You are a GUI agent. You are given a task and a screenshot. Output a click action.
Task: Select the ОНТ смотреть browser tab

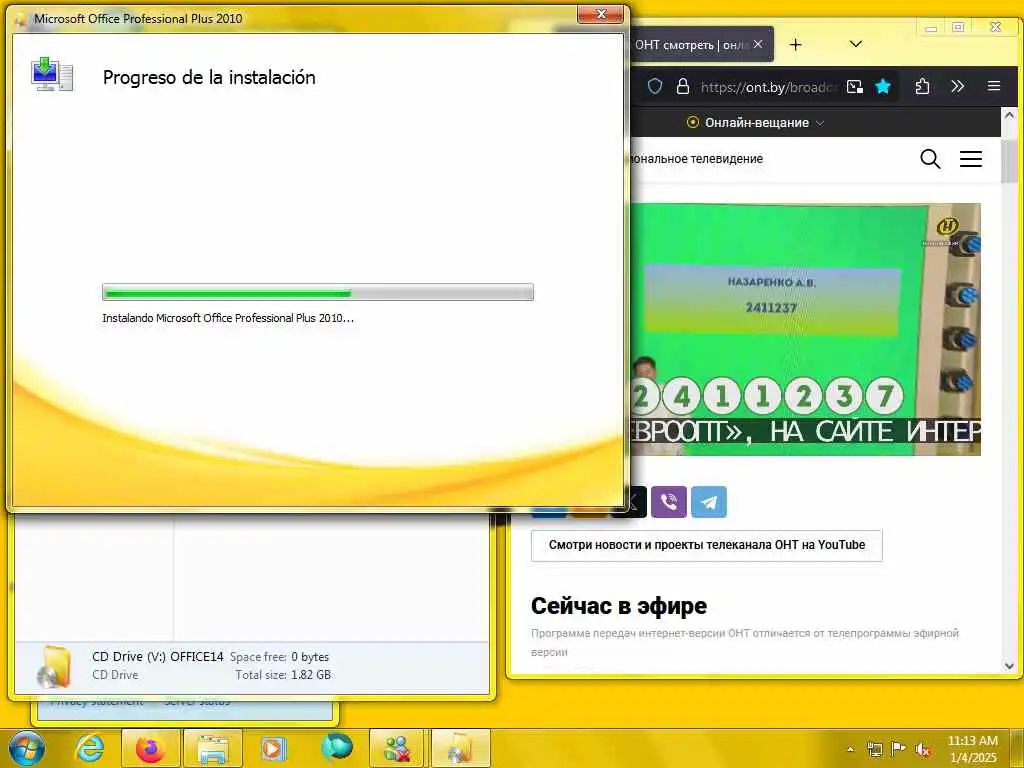click(x=692, y=44)
